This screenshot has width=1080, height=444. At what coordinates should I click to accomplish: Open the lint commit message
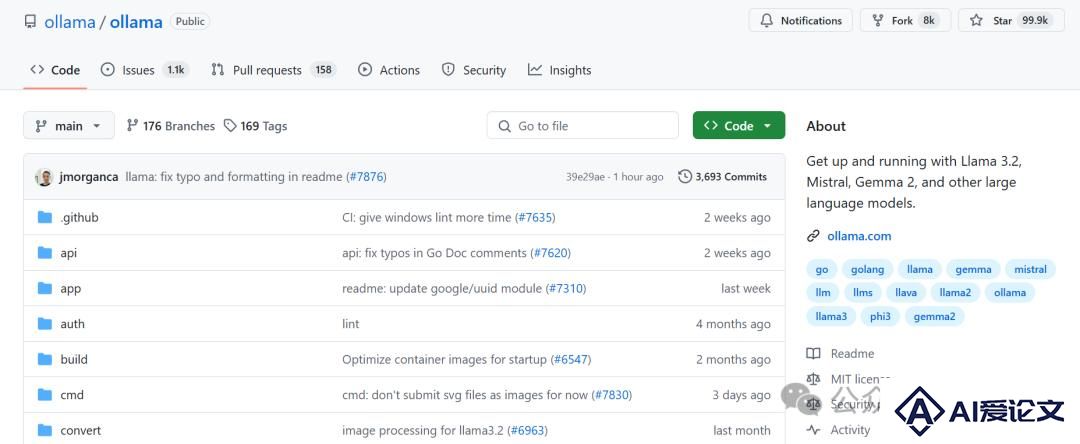click(351, 324)
